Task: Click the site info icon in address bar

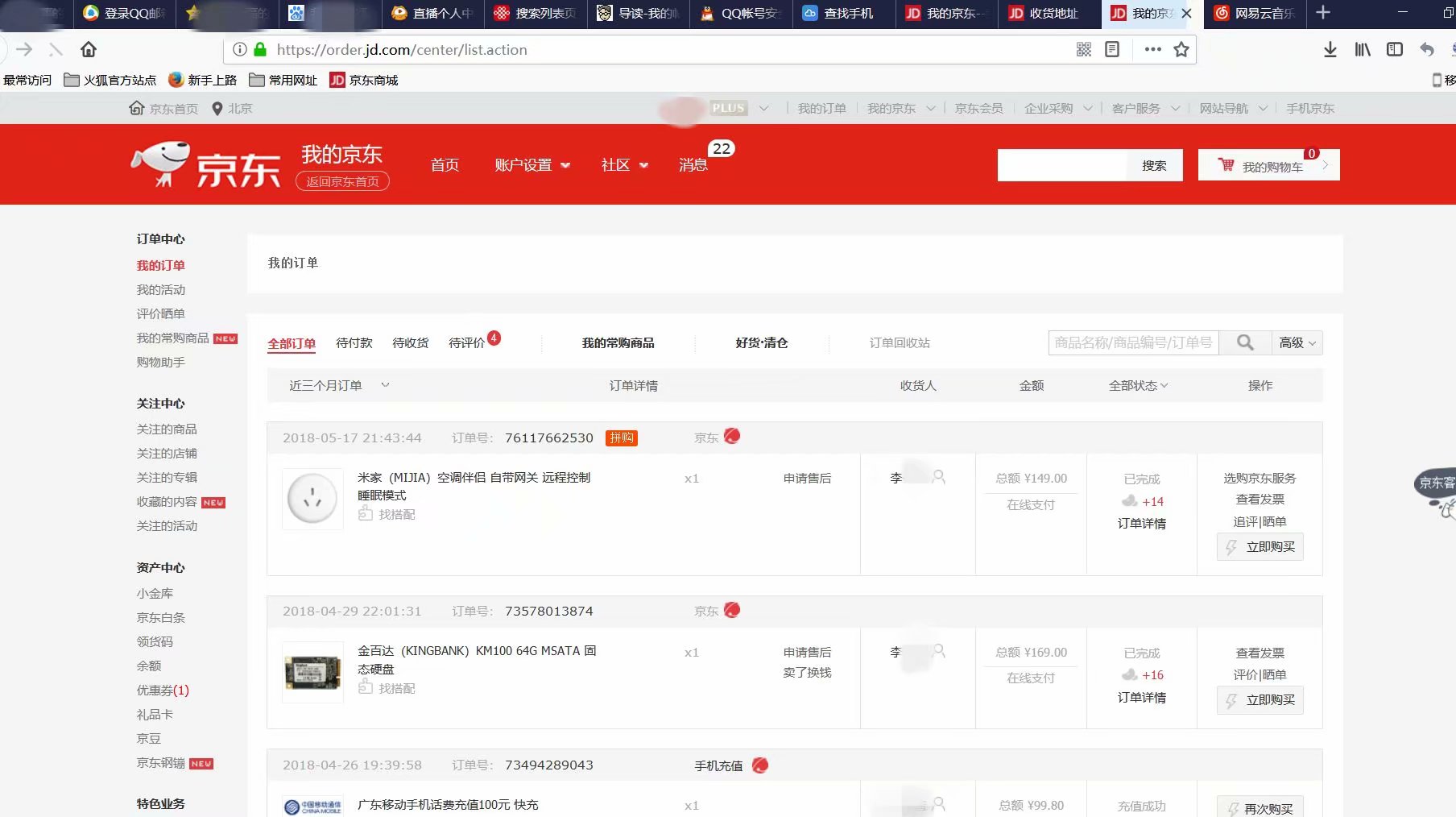Action: tap(239, 50)
